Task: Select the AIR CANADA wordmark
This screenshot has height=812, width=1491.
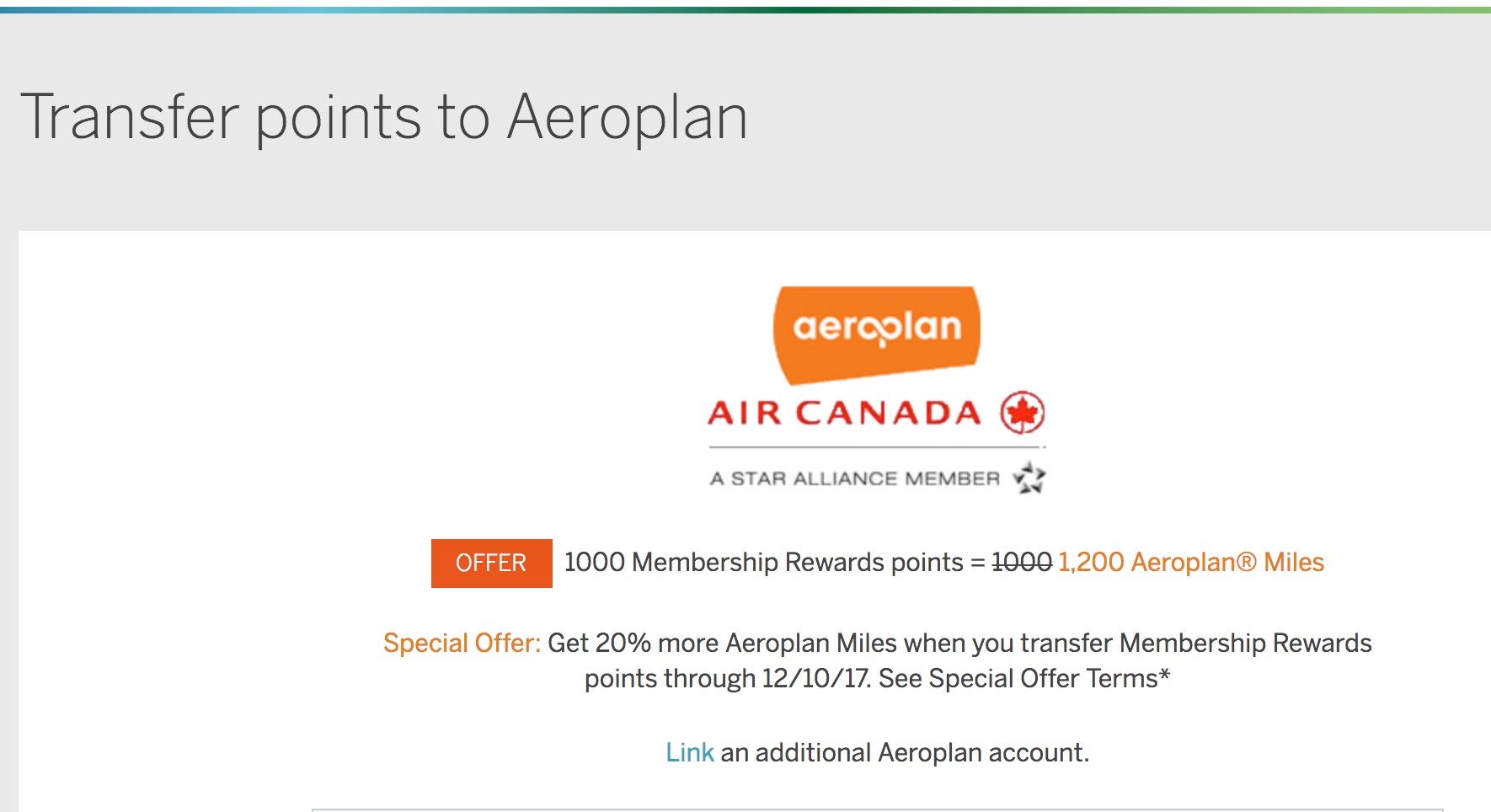Action: 845,413
